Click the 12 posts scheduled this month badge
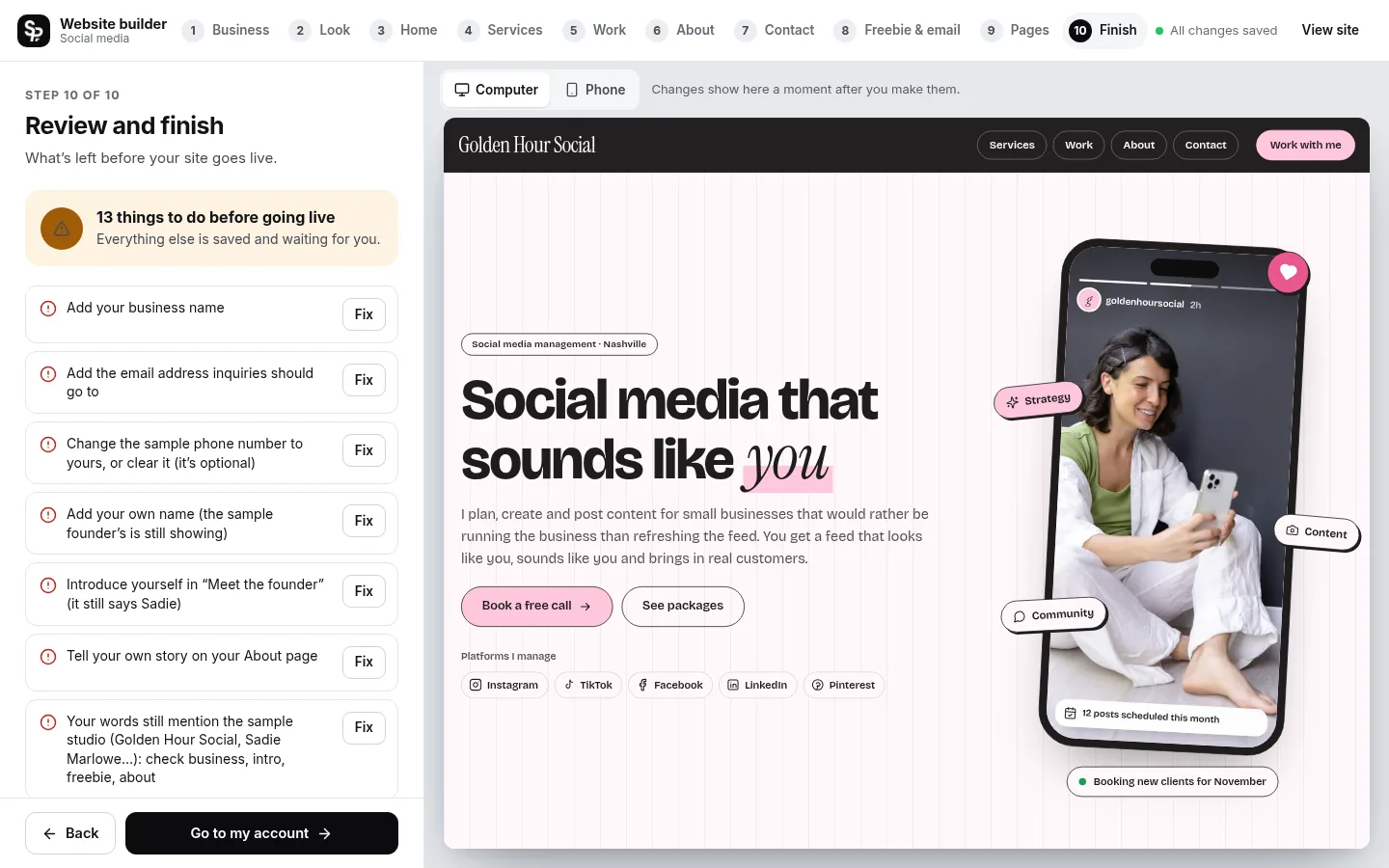Image resolution: width=1389 pixels, height=868 pixels. point(1160,716)
